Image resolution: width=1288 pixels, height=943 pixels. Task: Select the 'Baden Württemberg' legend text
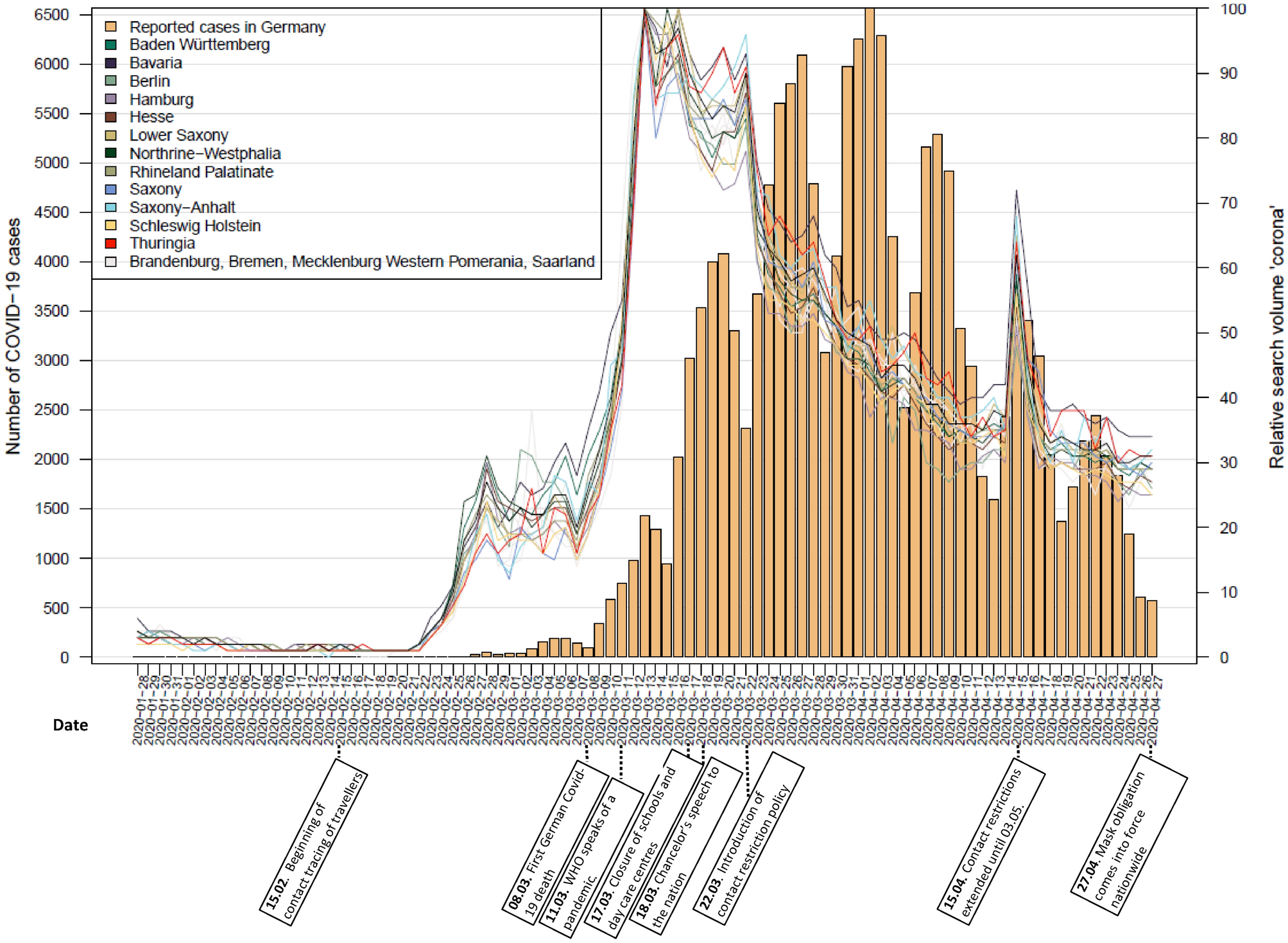[x=200, y=45]
